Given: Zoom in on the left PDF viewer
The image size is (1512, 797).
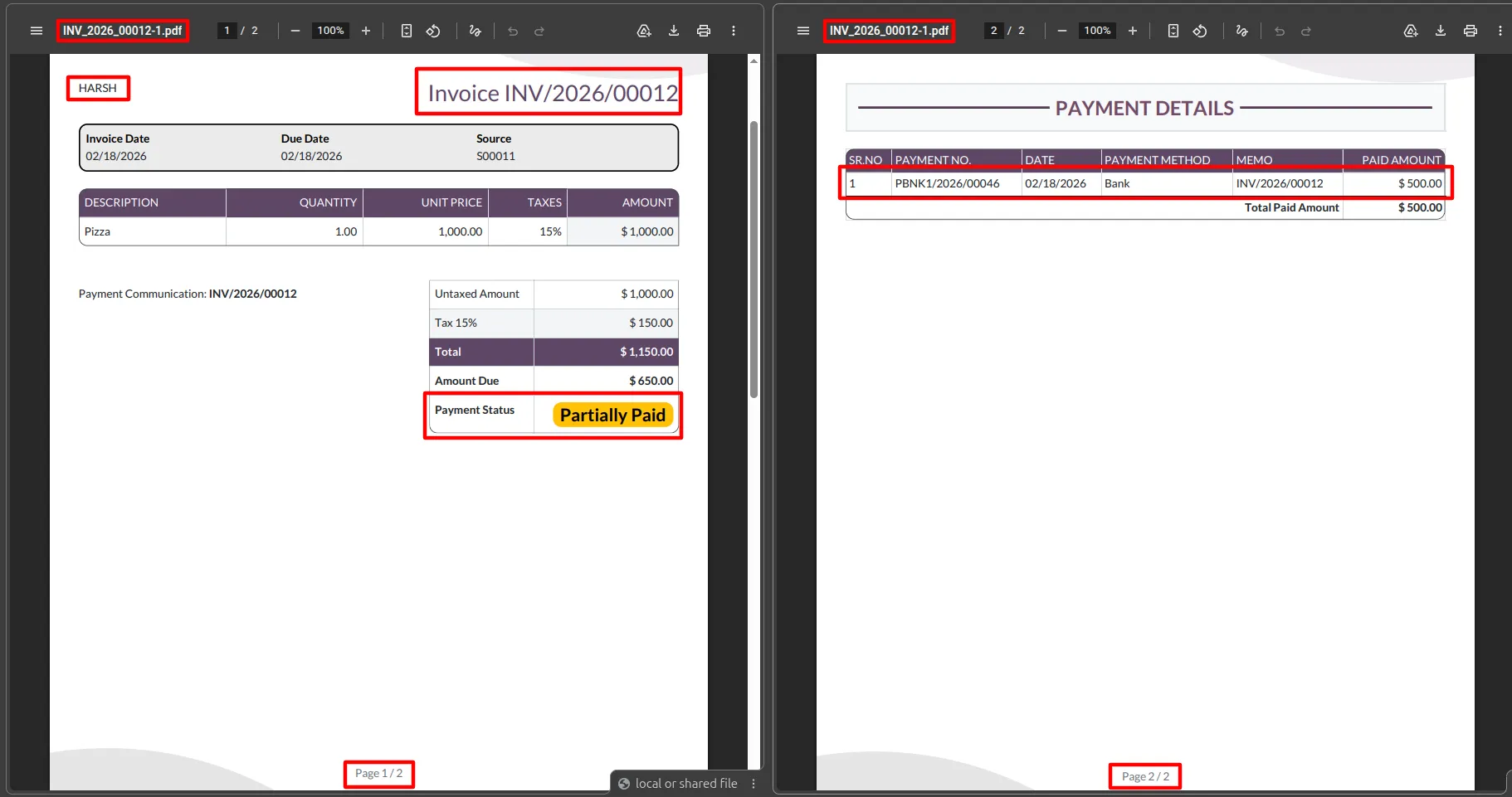Looking at the screenshot, I should [x=366, y=31].
